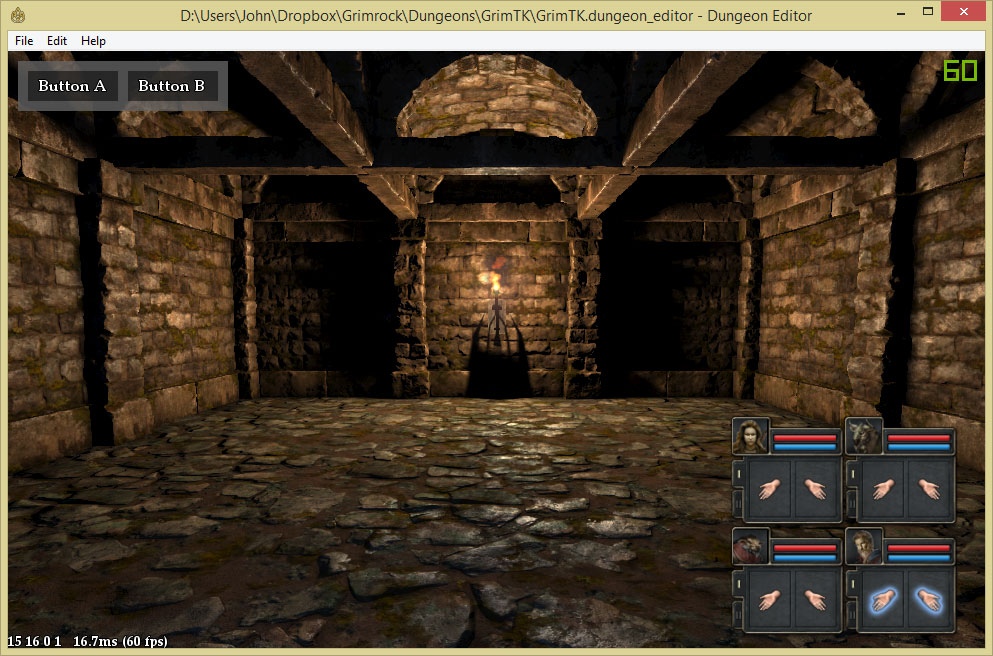Open the Help menu
Viewport: 993px width, 656px height.
click(93, 41)
